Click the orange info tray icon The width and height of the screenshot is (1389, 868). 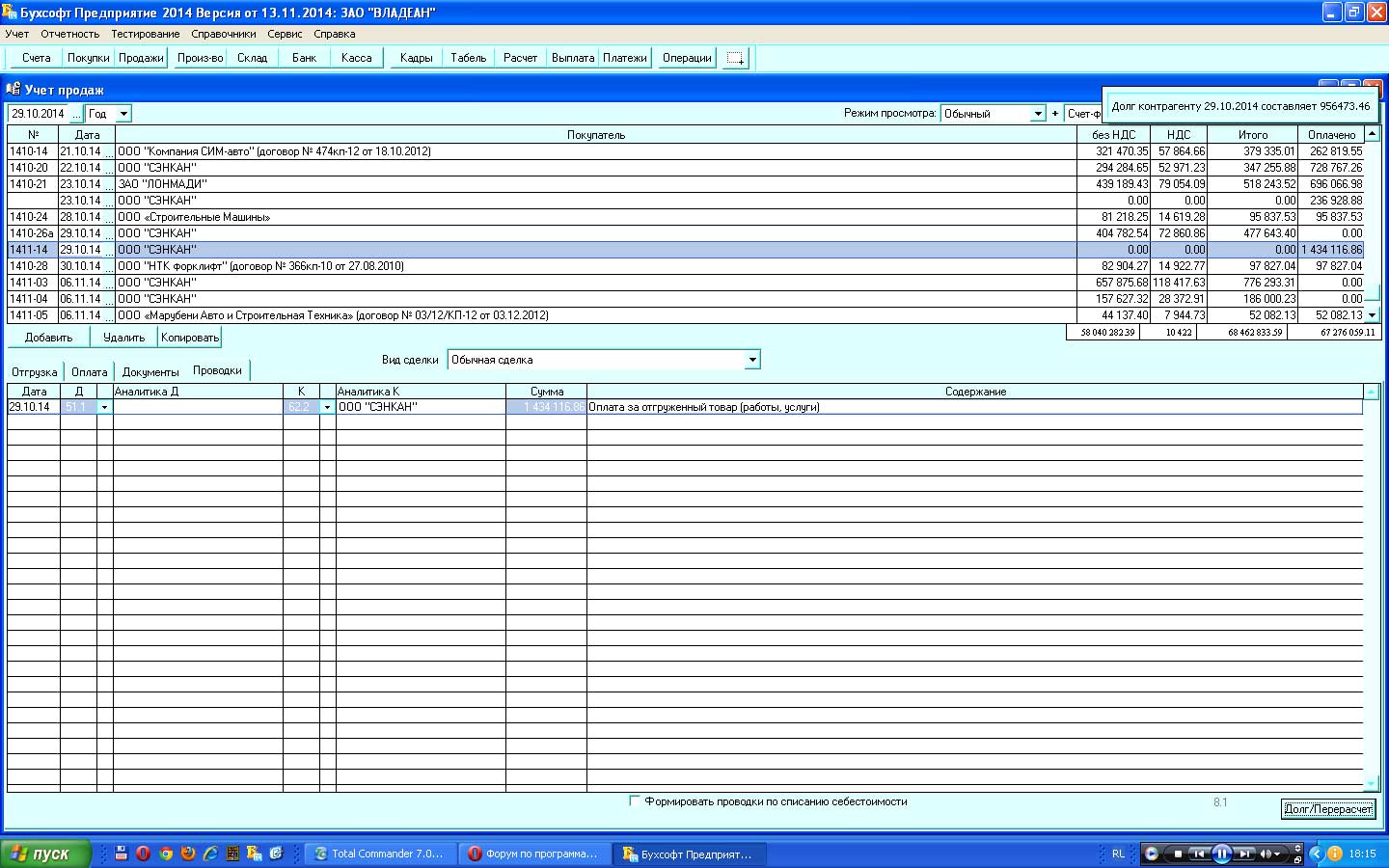click(x=1335, y=854)
